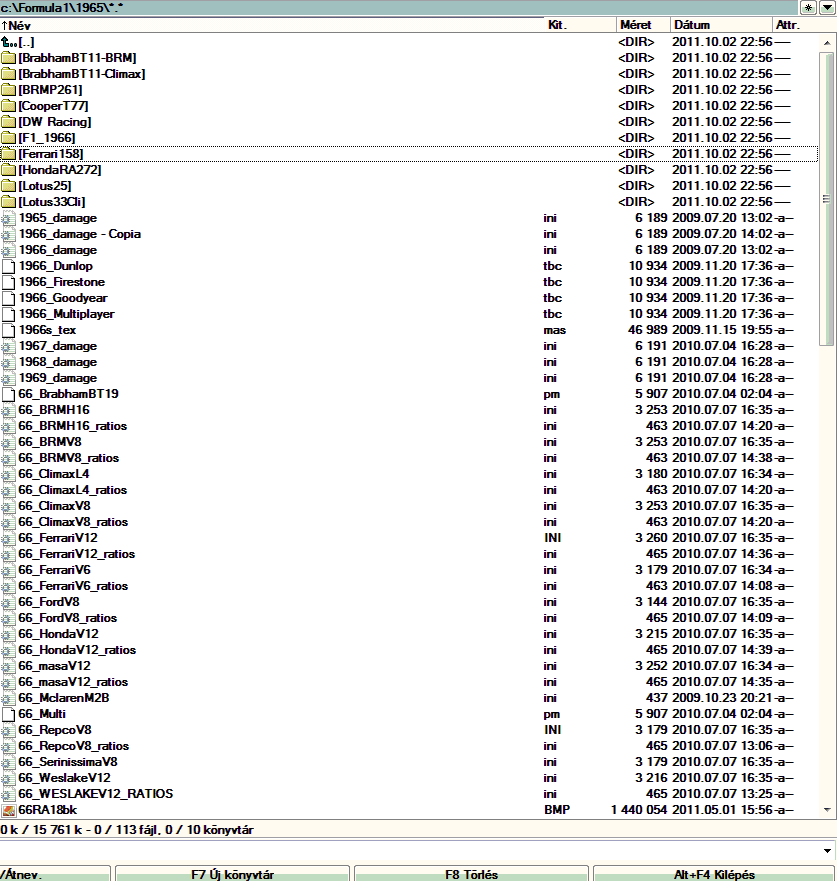
Task: Click the 66_HondaV12 ini file icon
Action: pos(8,634)
